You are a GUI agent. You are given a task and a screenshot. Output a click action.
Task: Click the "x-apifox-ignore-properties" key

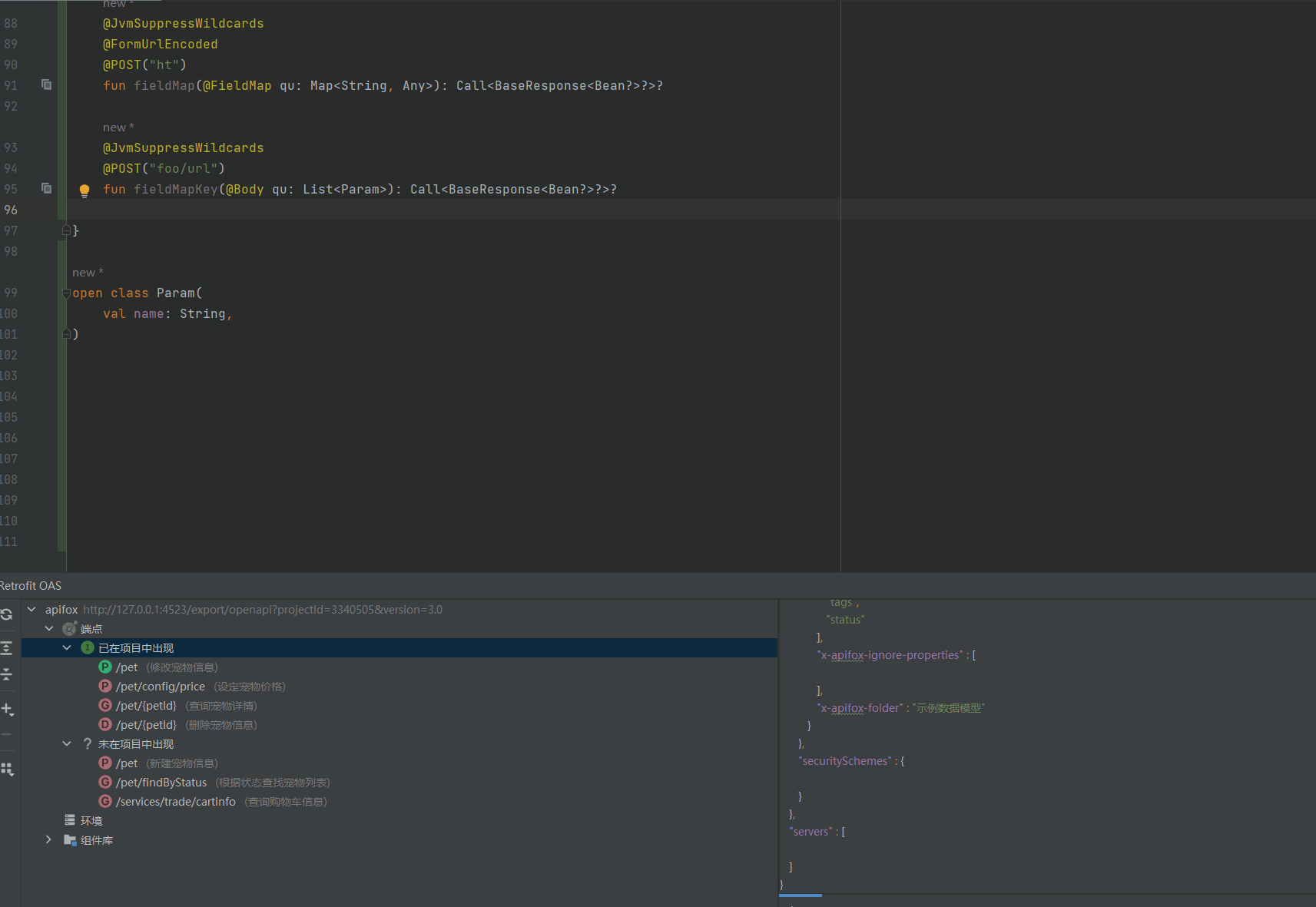[x=890, y=654]
